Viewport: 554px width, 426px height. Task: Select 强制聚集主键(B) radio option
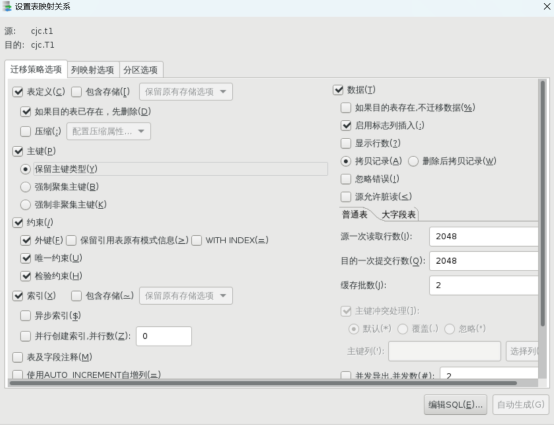coord(25,187)
